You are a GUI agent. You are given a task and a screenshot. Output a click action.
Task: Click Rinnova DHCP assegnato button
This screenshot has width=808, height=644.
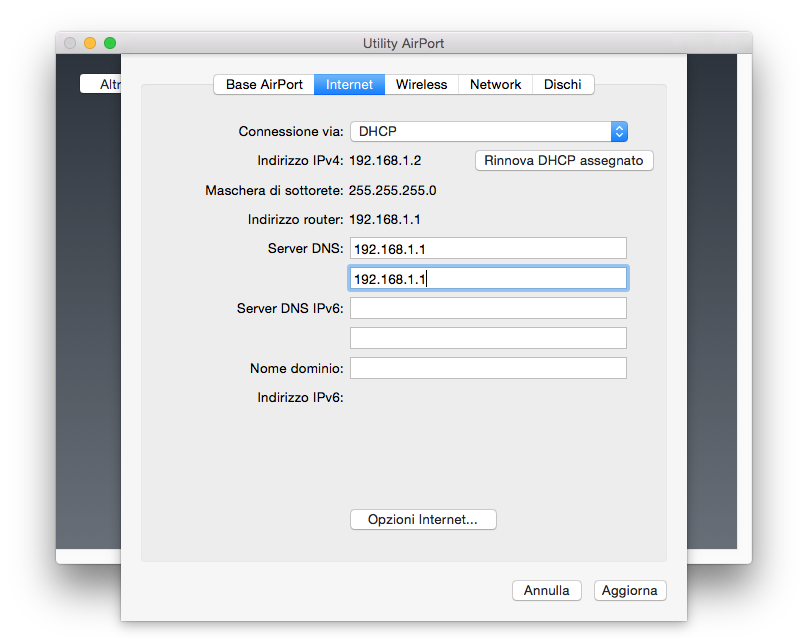pos(564,161)
